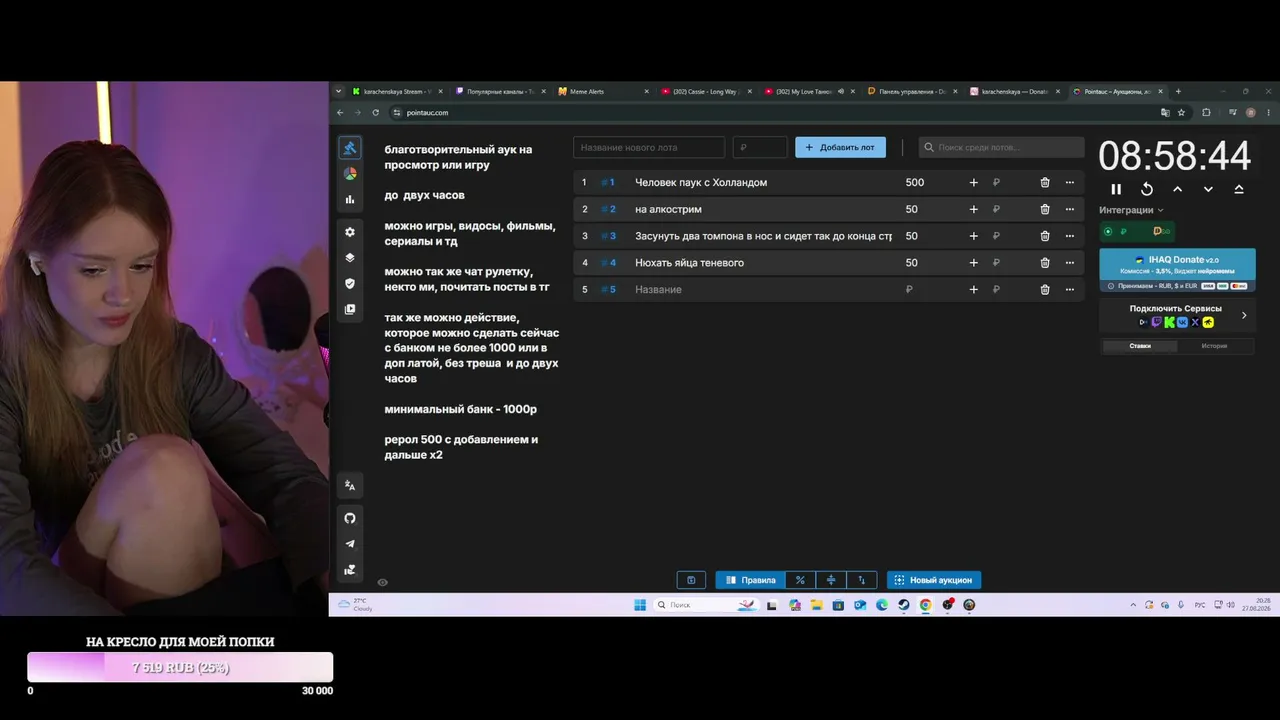
Task: Toggle the percent display button
Action: point(800,580)
